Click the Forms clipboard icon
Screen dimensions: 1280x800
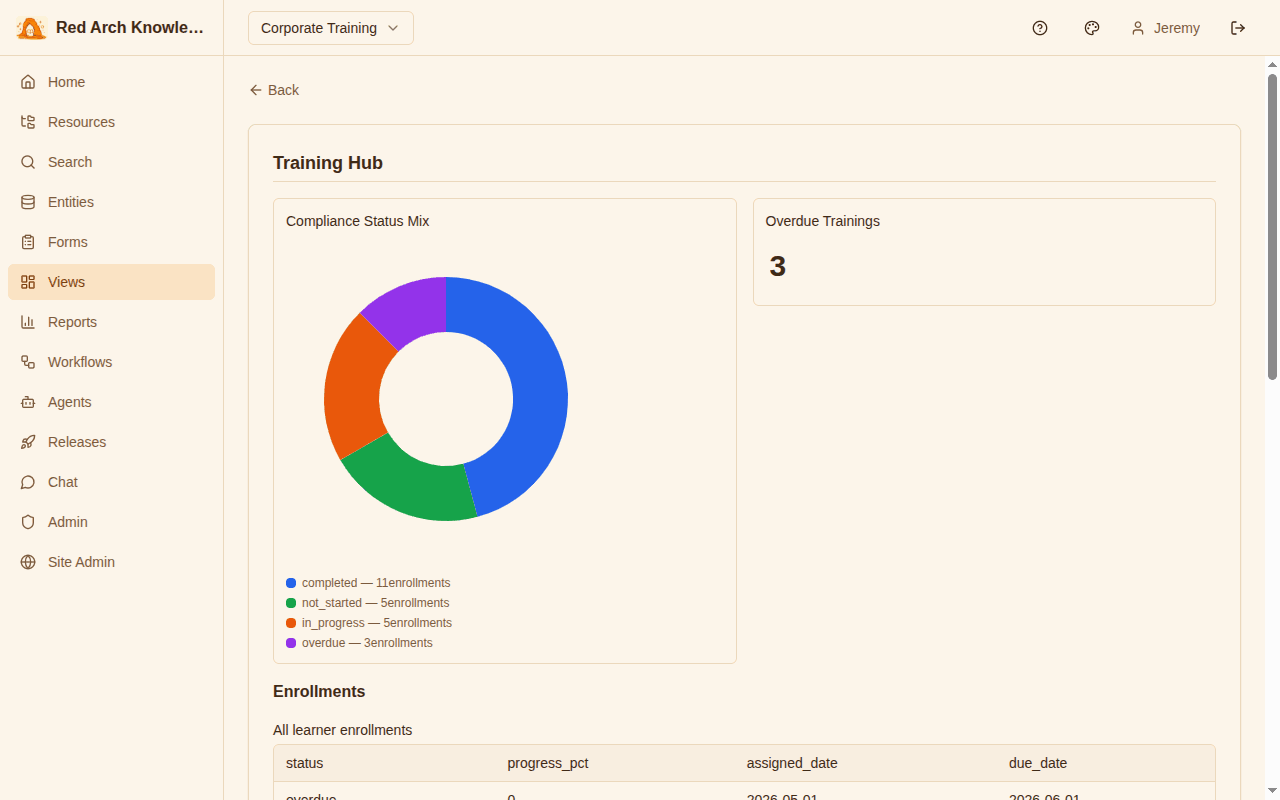pos(28,242)
